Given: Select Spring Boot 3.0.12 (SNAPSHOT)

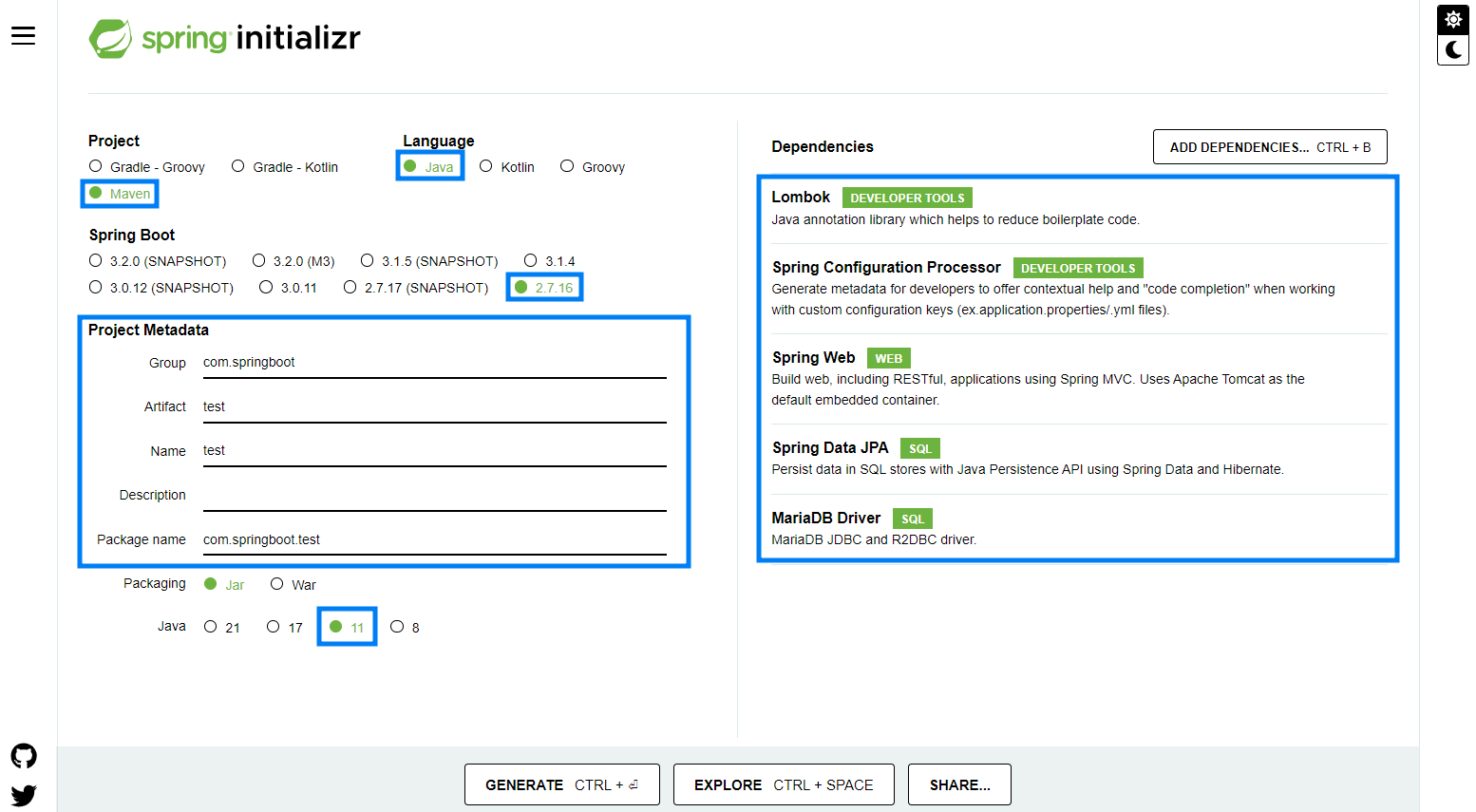Looking at the screenshot, I should tap(161, 288).
